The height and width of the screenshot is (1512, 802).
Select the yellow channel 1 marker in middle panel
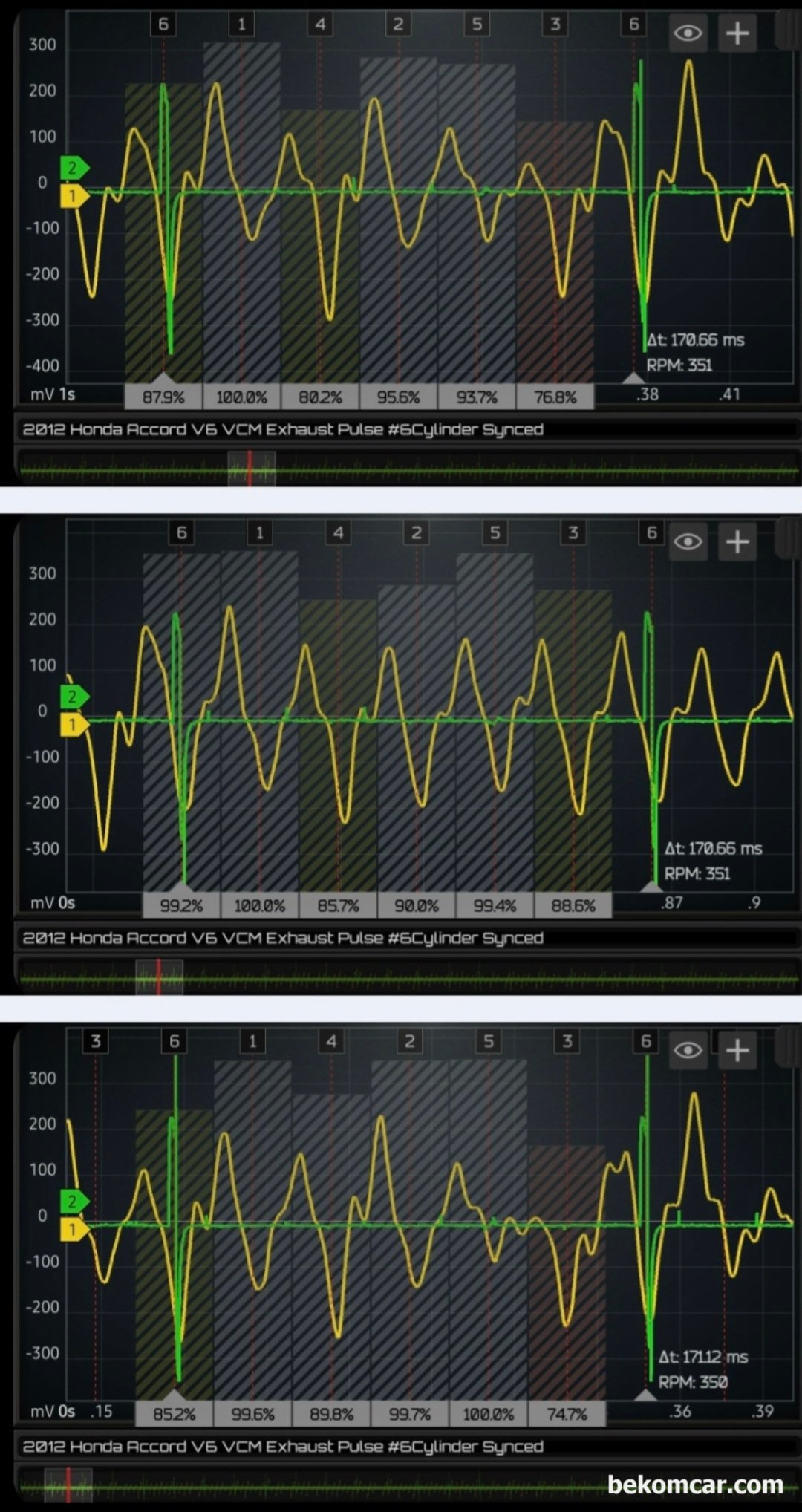click(73, 724)
